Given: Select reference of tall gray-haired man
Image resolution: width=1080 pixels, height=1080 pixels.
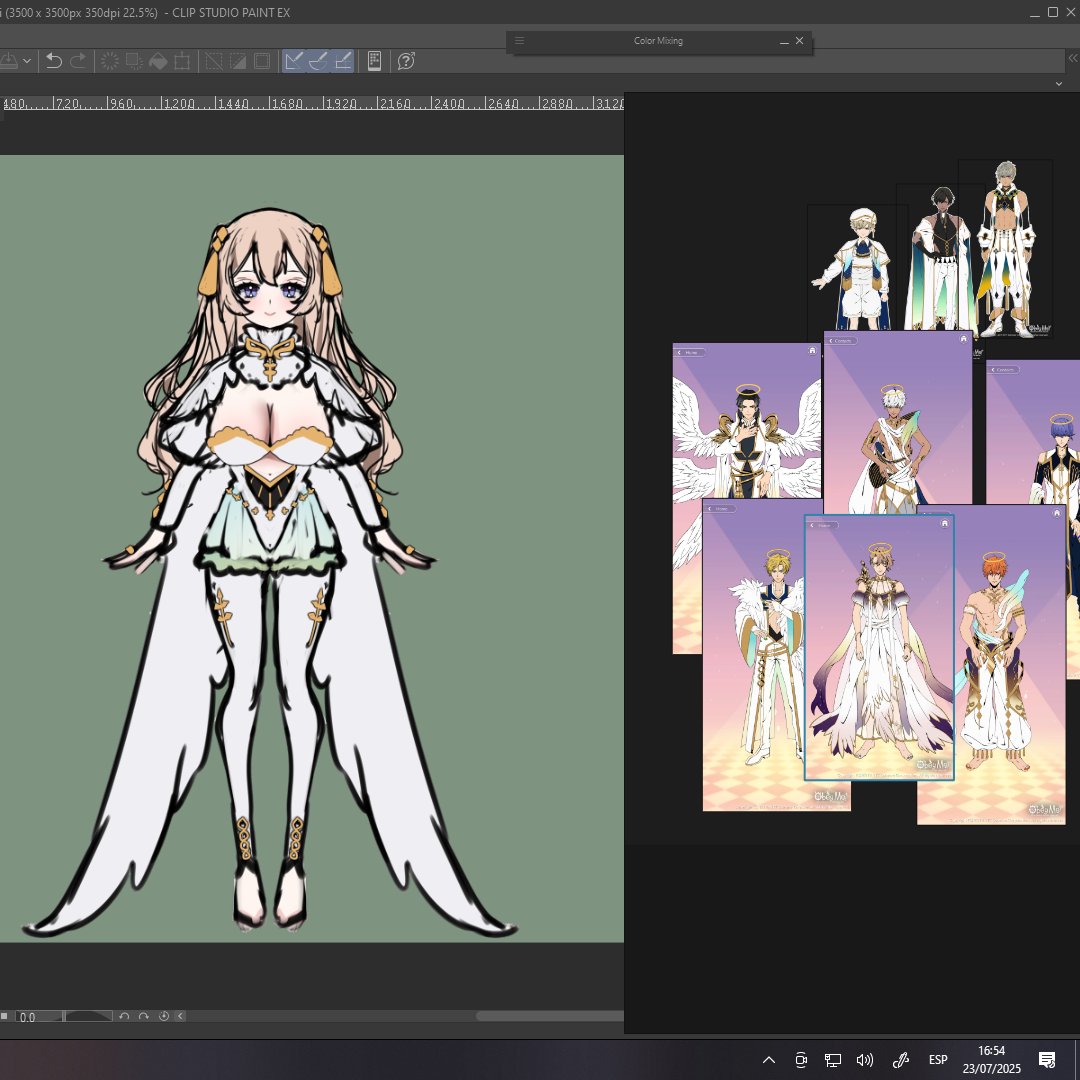Looking at the screenshot, I should tap(1007, 248).
